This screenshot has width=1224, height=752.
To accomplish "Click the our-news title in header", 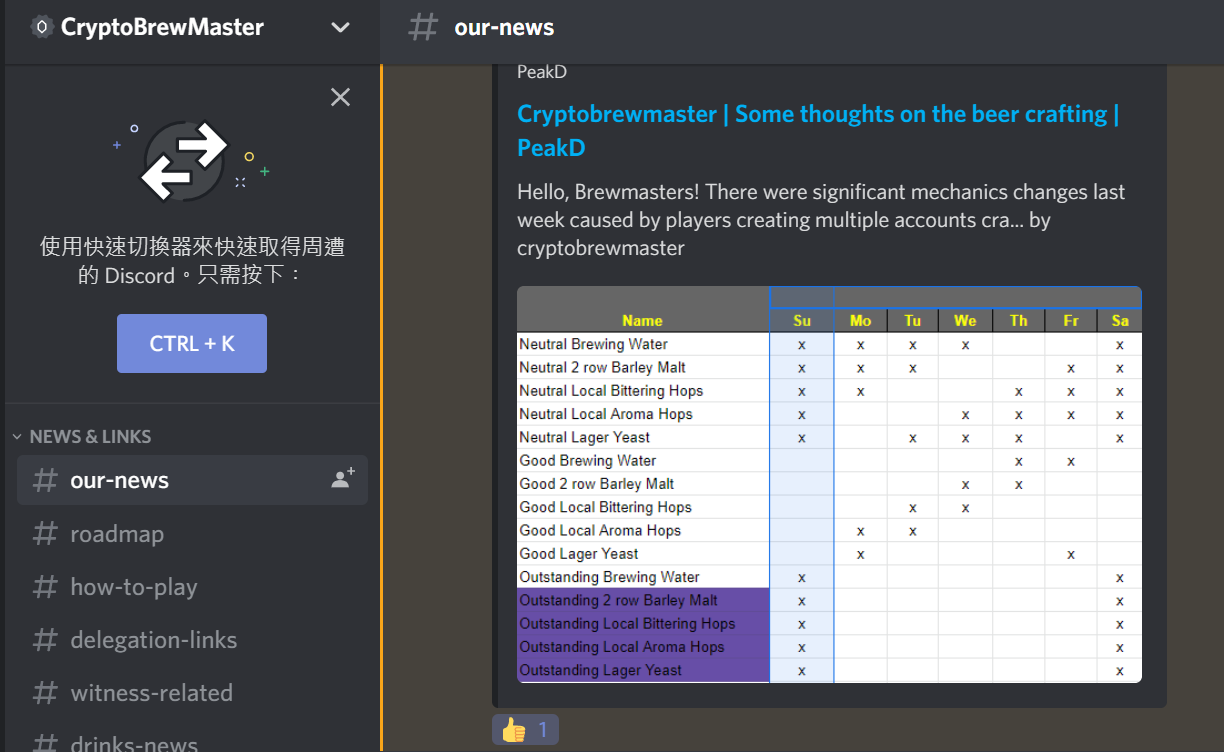I will coord(504,28).
